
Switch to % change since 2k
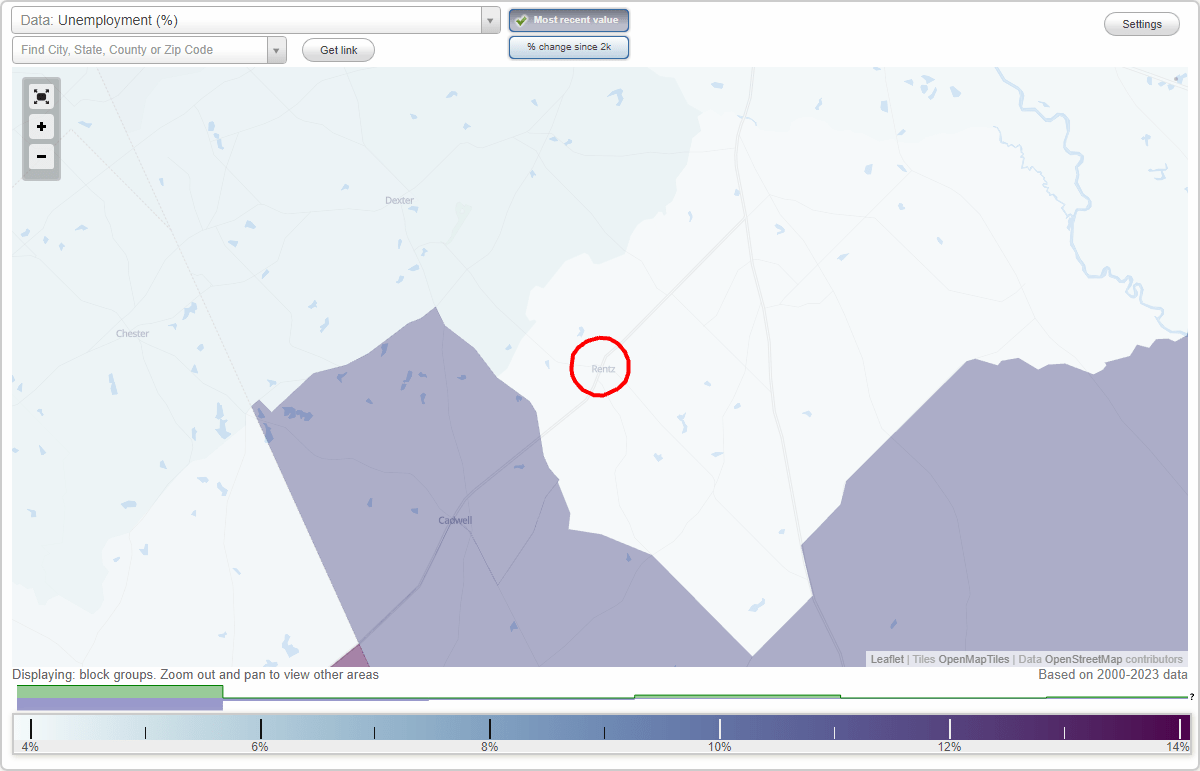pyautogui.click(x=569, y=47)
